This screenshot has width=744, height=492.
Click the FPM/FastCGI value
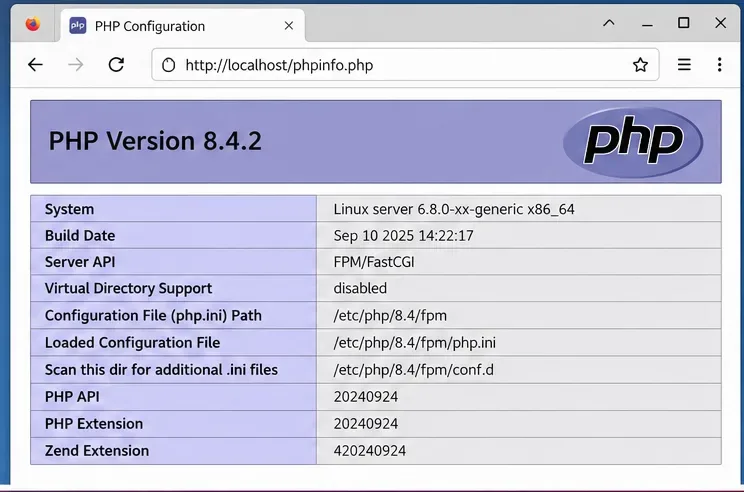pyautogui.click(x=374, y=262)
